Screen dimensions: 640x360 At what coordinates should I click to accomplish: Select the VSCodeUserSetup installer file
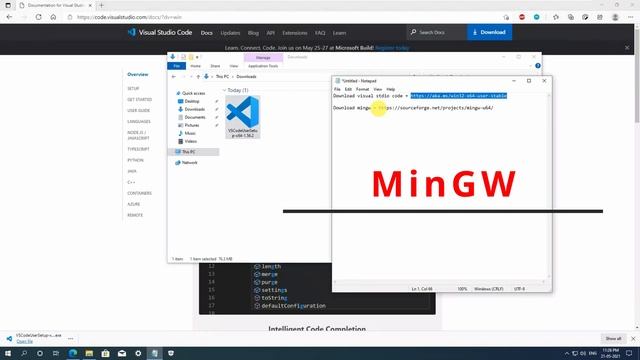243,117
